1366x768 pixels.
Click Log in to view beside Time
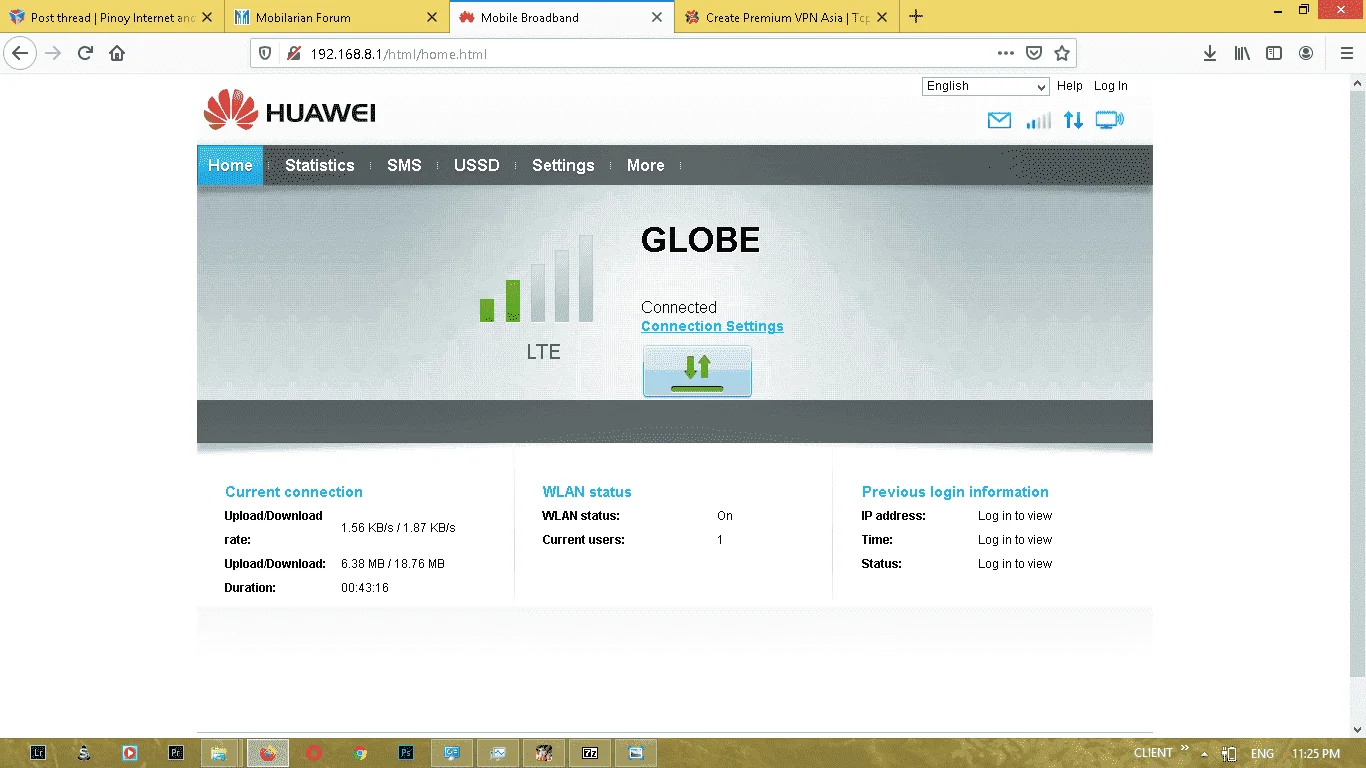(x=1015, y=540)
